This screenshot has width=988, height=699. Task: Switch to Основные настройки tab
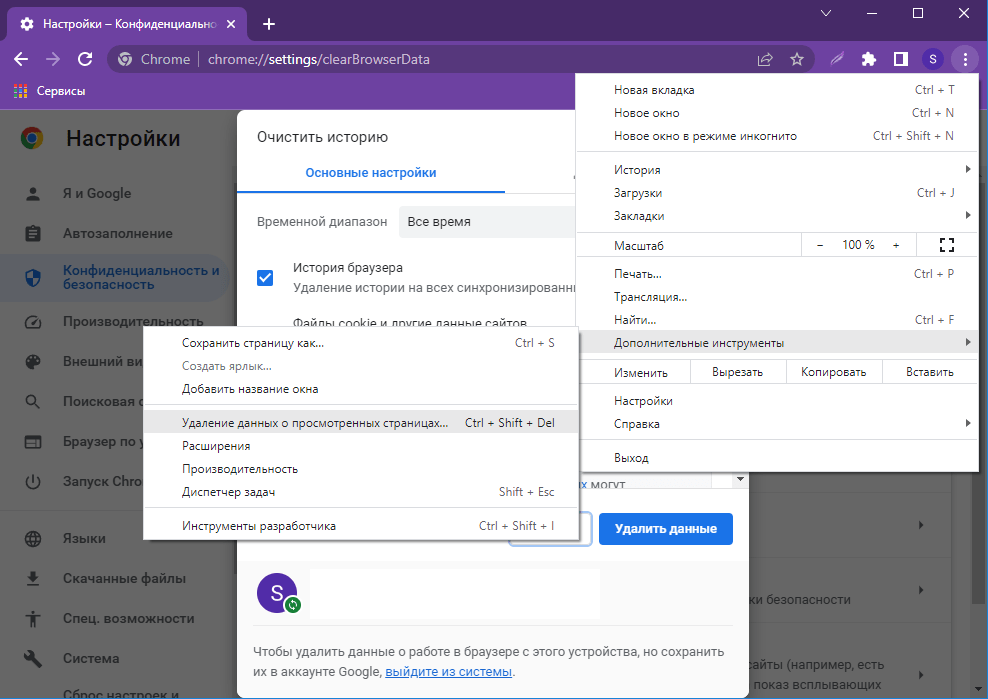(x=371, y=173)
